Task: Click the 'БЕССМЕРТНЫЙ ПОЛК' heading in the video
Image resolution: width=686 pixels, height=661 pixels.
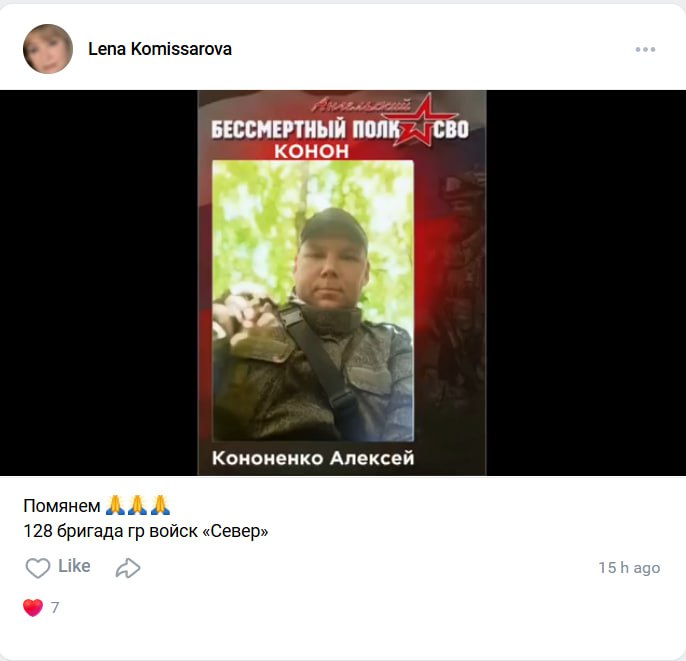Action: coord(305,130)
